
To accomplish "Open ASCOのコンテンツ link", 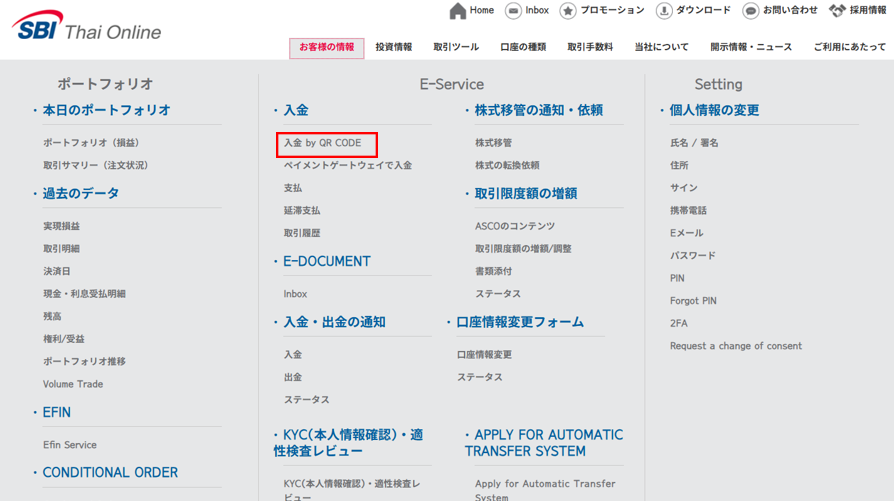I will coord(515,226).
